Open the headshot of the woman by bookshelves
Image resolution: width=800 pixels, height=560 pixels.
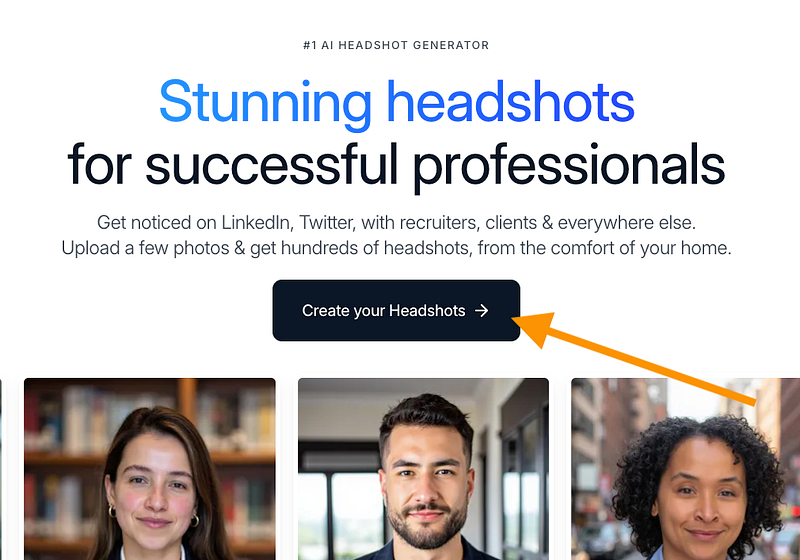[149, 469]
